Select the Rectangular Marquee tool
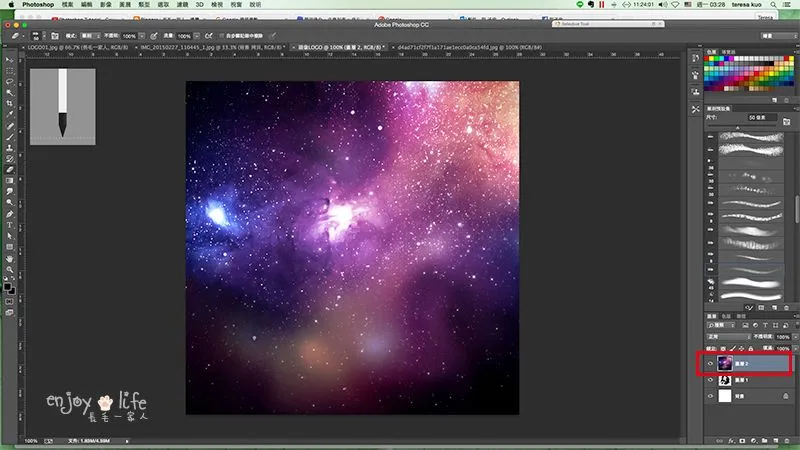The height and width of the screenshot is (450, 800). pos(10,71)
